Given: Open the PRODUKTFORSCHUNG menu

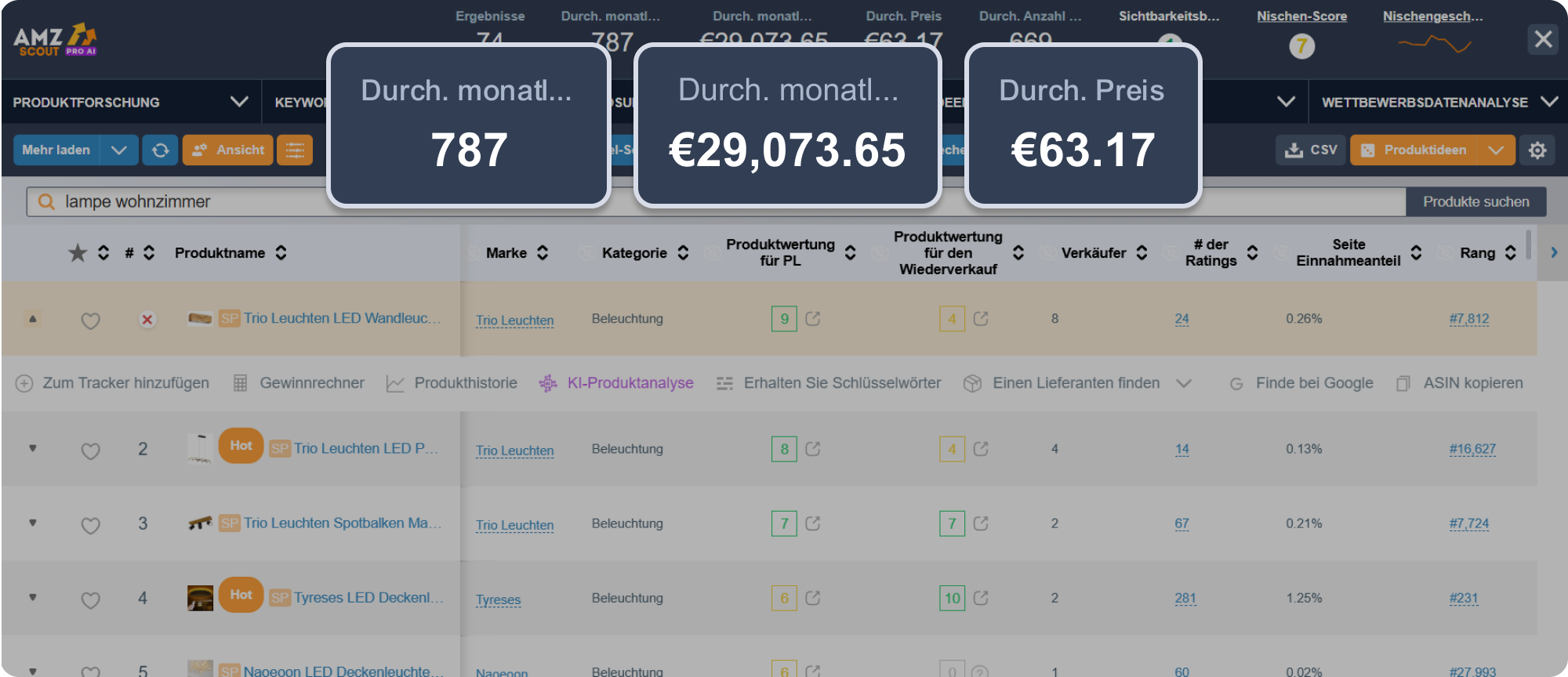Looking at the screenshot, I should 130,102.
